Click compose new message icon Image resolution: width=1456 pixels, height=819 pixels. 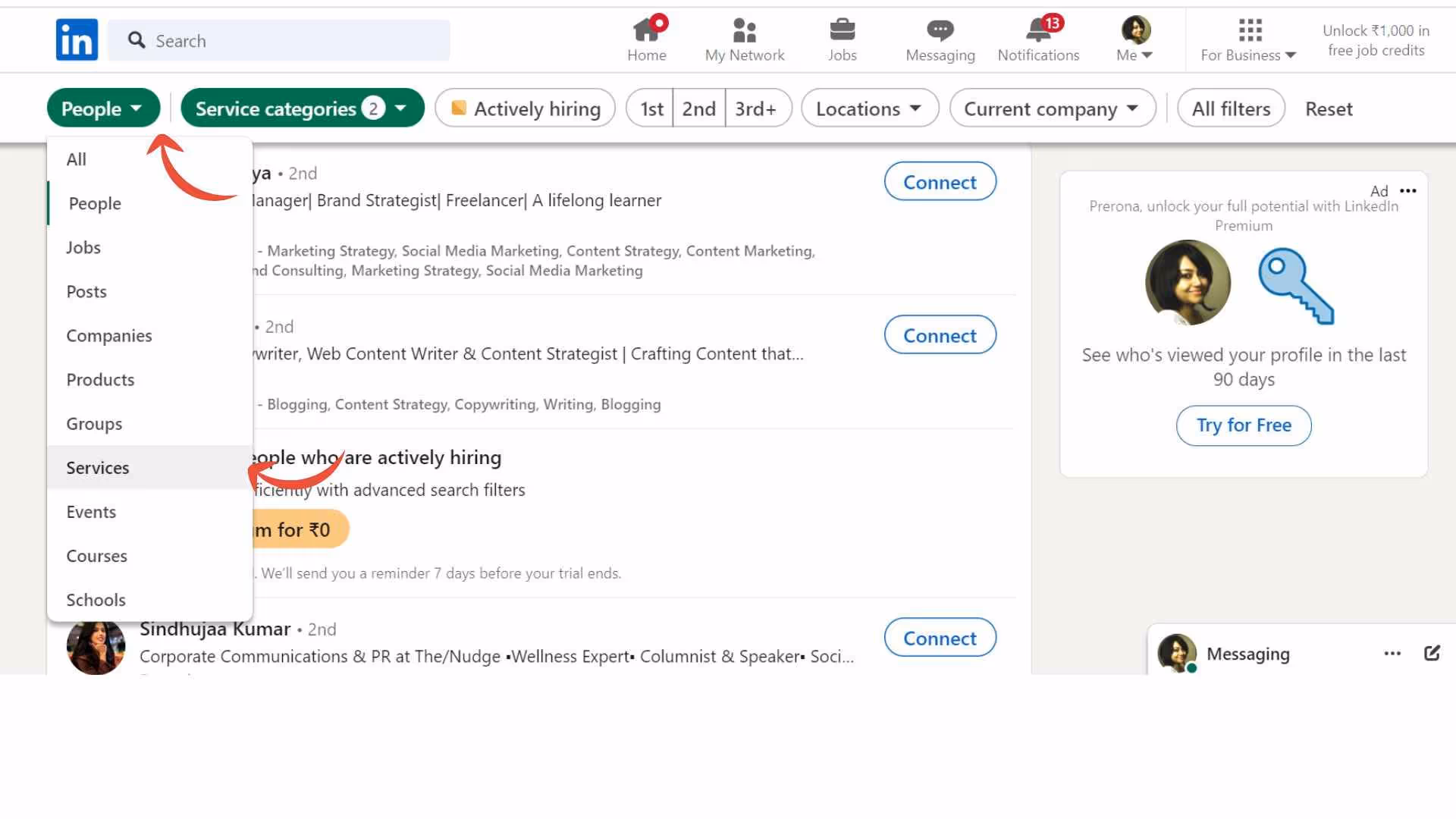1432,653
